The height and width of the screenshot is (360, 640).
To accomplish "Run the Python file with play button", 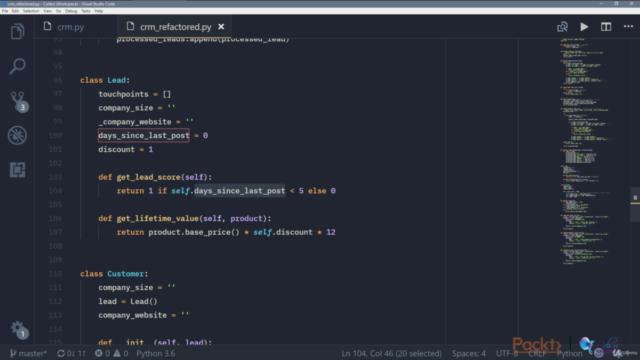I will (584, 27).
